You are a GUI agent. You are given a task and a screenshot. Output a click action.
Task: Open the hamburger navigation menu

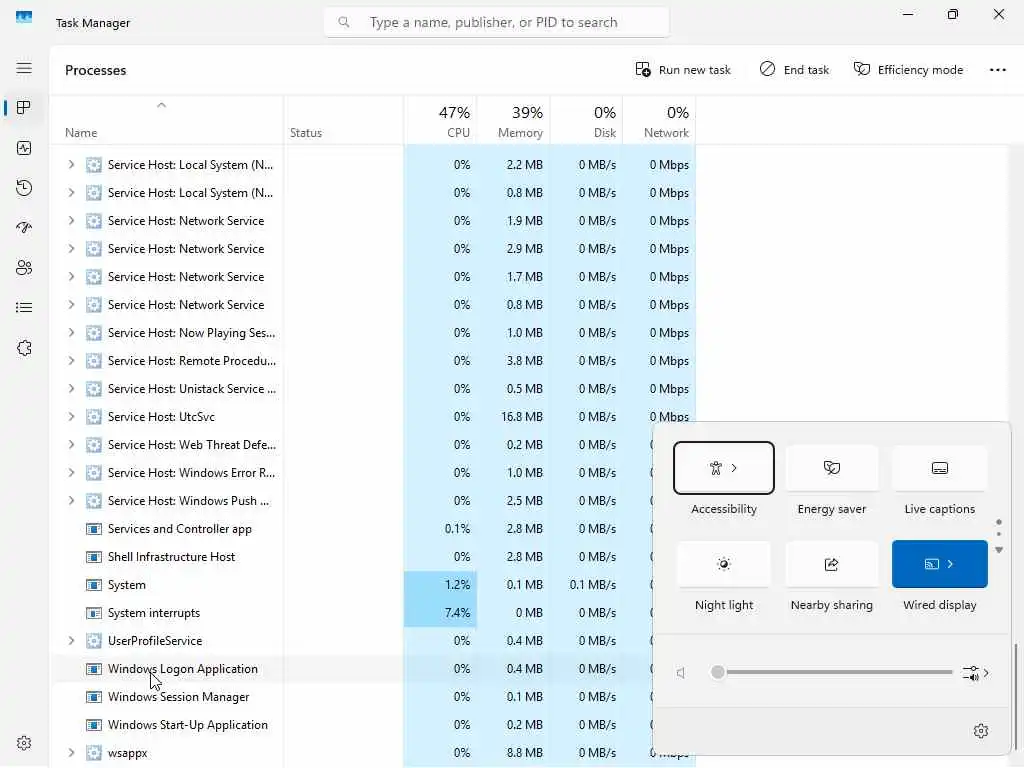pos(24,69)
